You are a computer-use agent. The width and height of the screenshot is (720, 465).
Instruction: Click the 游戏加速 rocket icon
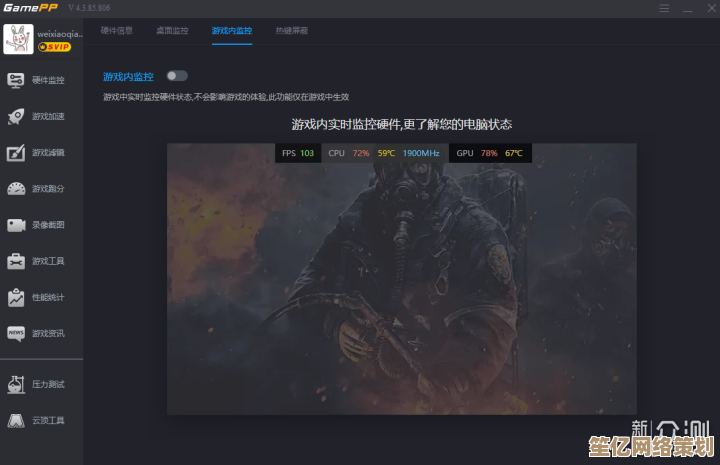[x=16, y=116]
